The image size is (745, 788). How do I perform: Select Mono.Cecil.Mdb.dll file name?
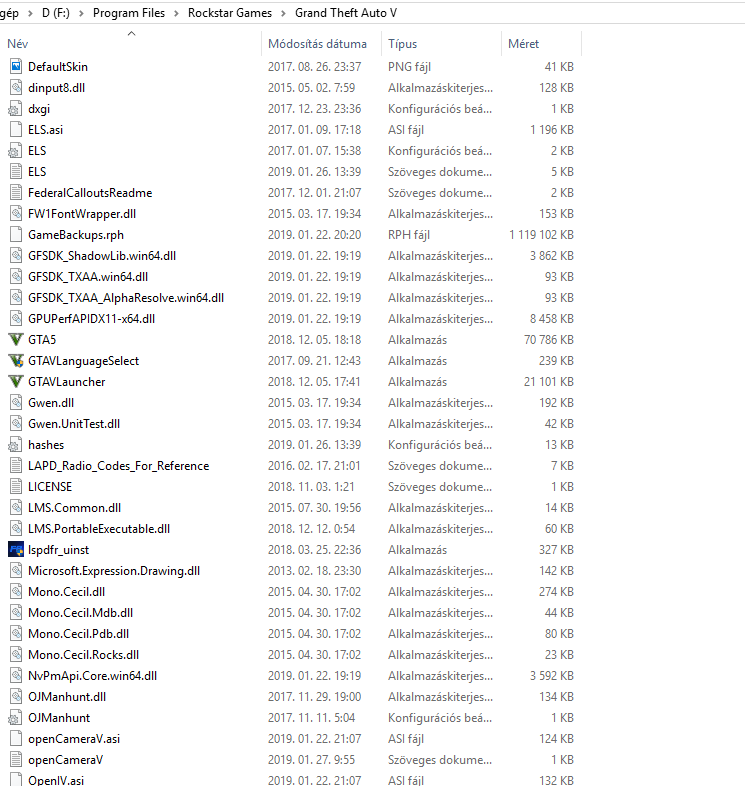click(80, 613)
